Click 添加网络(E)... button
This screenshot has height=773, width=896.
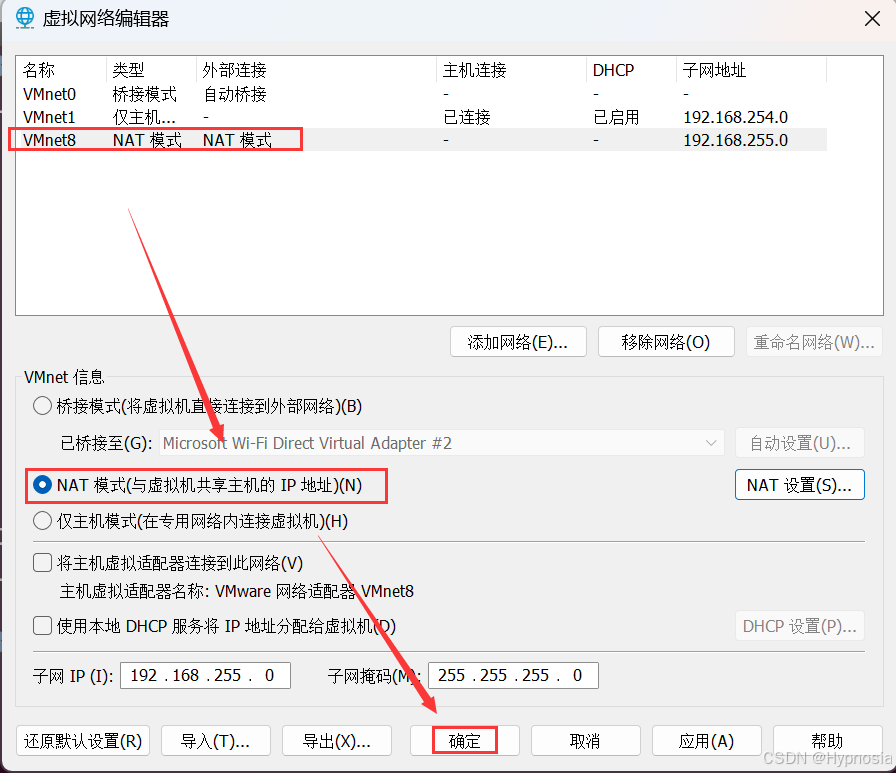(x=518, y=342)
